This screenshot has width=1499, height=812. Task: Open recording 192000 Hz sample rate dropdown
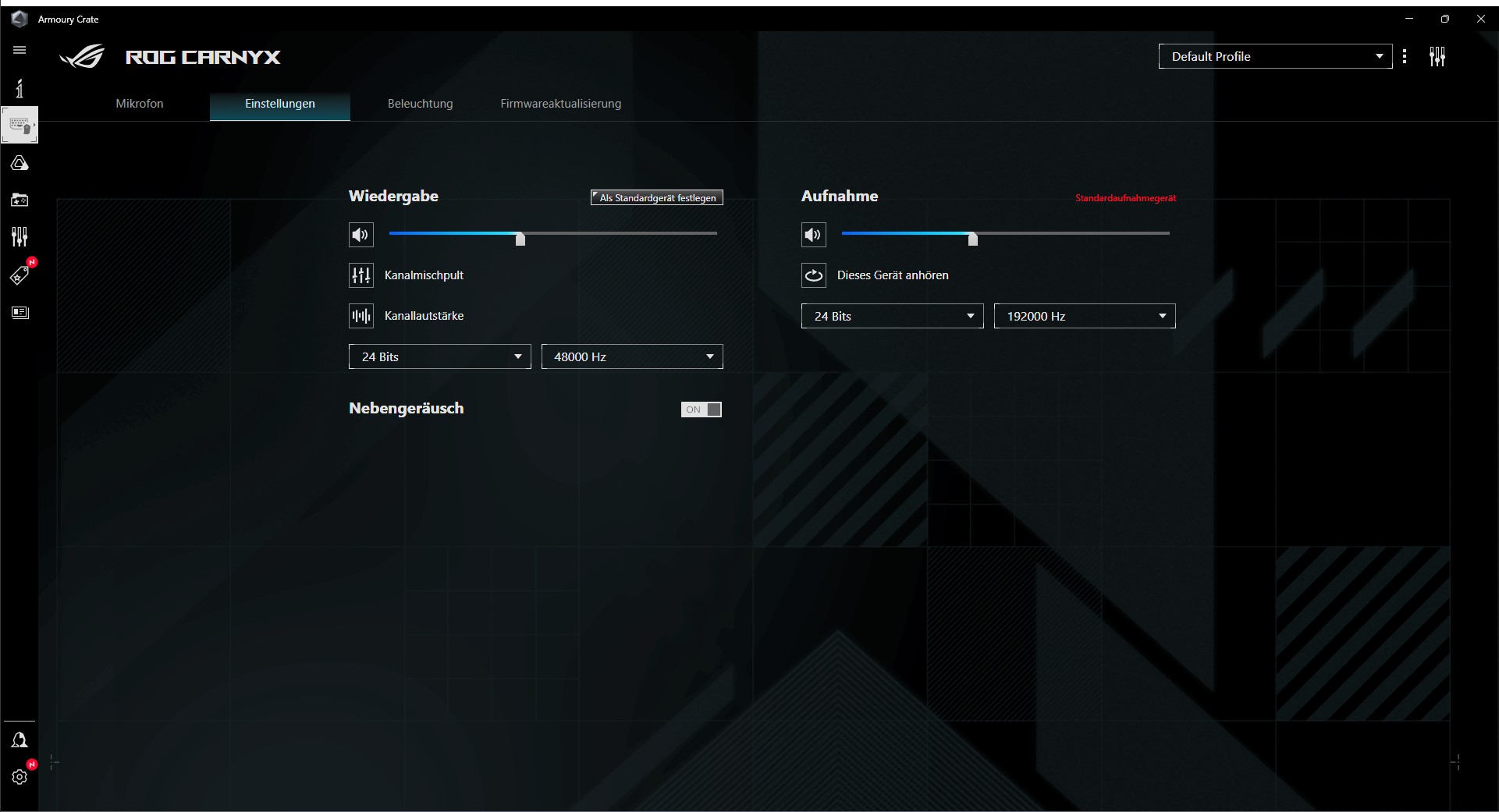(1085, 316)
